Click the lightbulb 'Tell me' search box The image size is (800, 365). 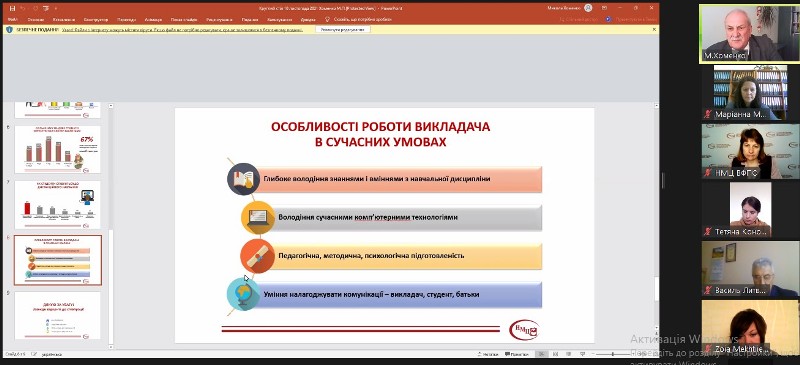(x=359, y=19)
